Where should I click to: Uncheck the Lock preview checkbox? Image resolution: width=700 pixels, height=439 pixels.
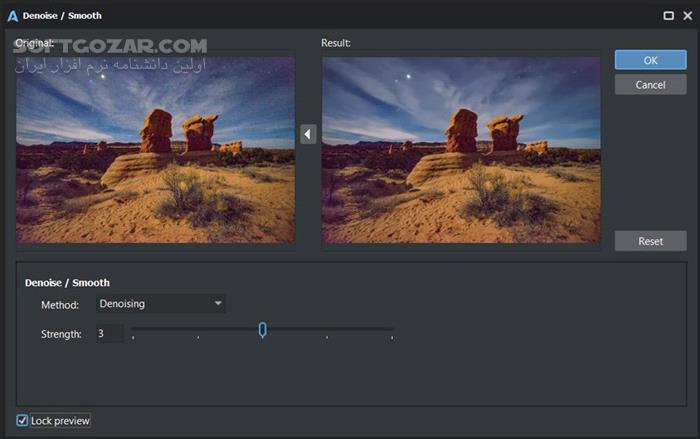click(x=23, y=421)
